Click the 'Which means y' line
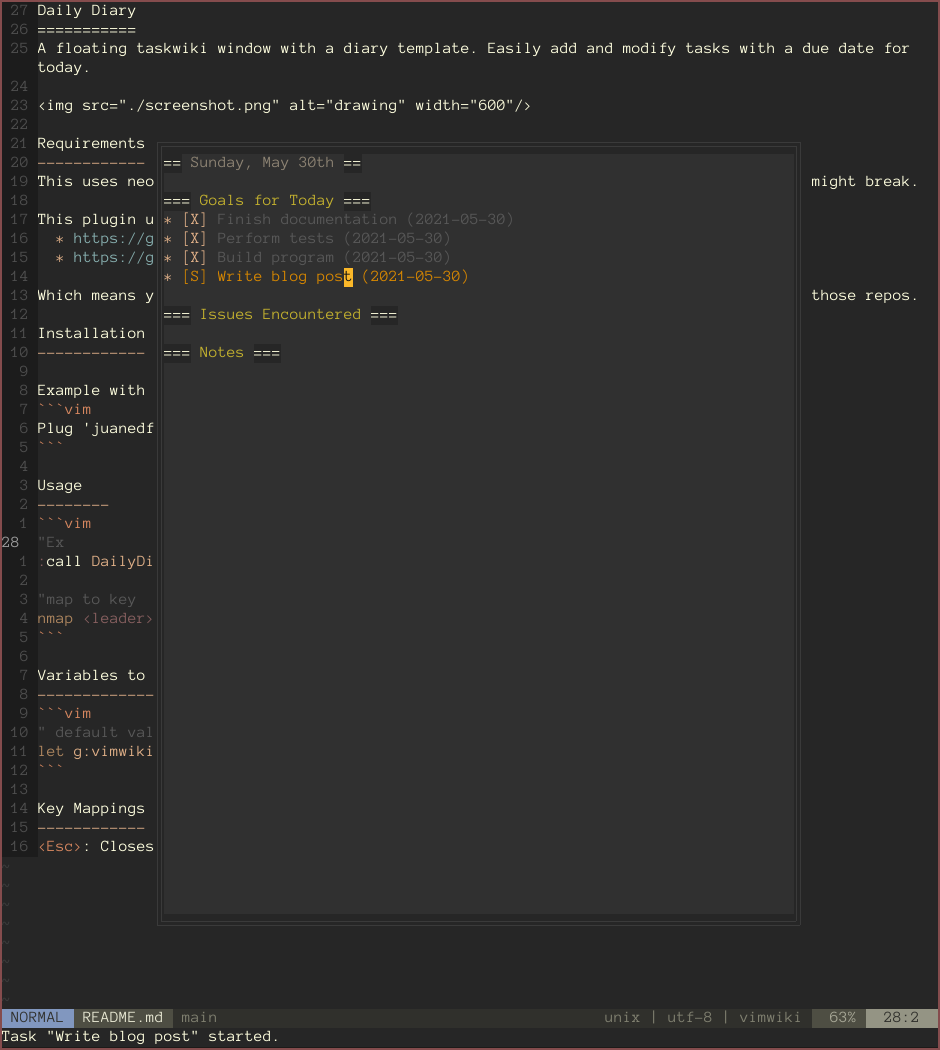Image resolution: width=940 pixels, height=1050 pixels. tap(95, 295)
